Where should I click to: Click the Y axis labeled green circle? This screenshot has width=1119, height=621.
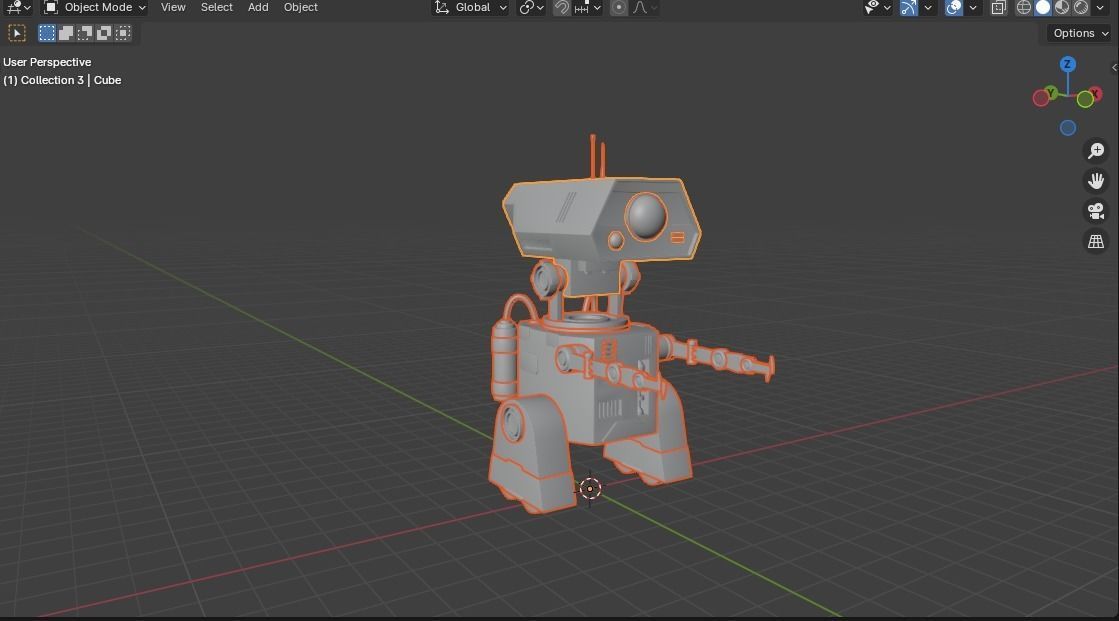1050,94
